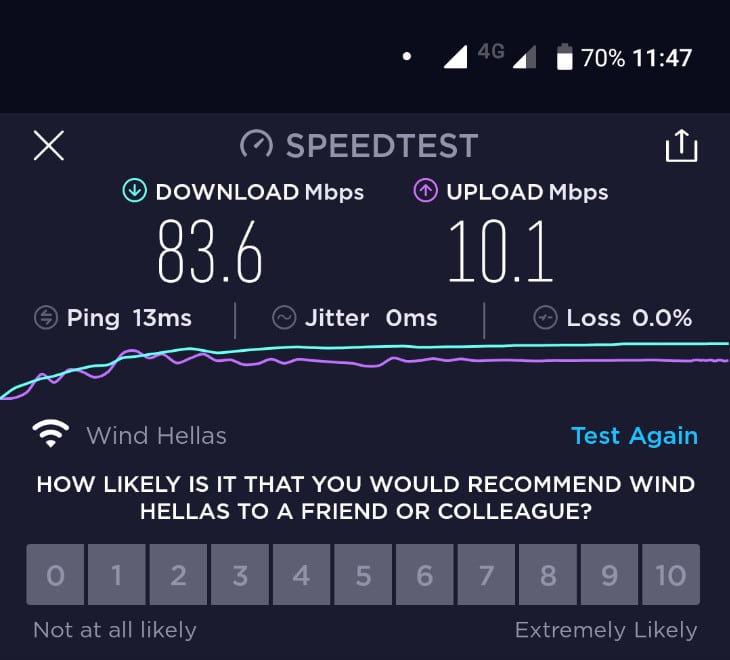
Task: Choose rating 7 in the survey
Action: click(486, 574)
